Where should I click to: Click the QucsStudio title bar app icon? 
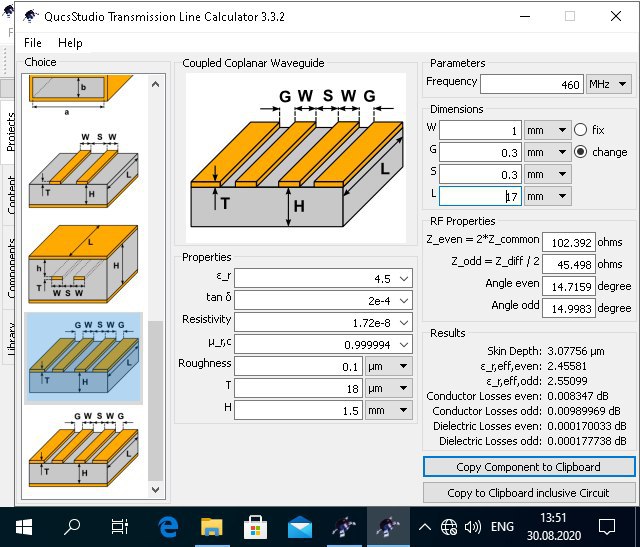pyautogui.click(x=31, y=16)
